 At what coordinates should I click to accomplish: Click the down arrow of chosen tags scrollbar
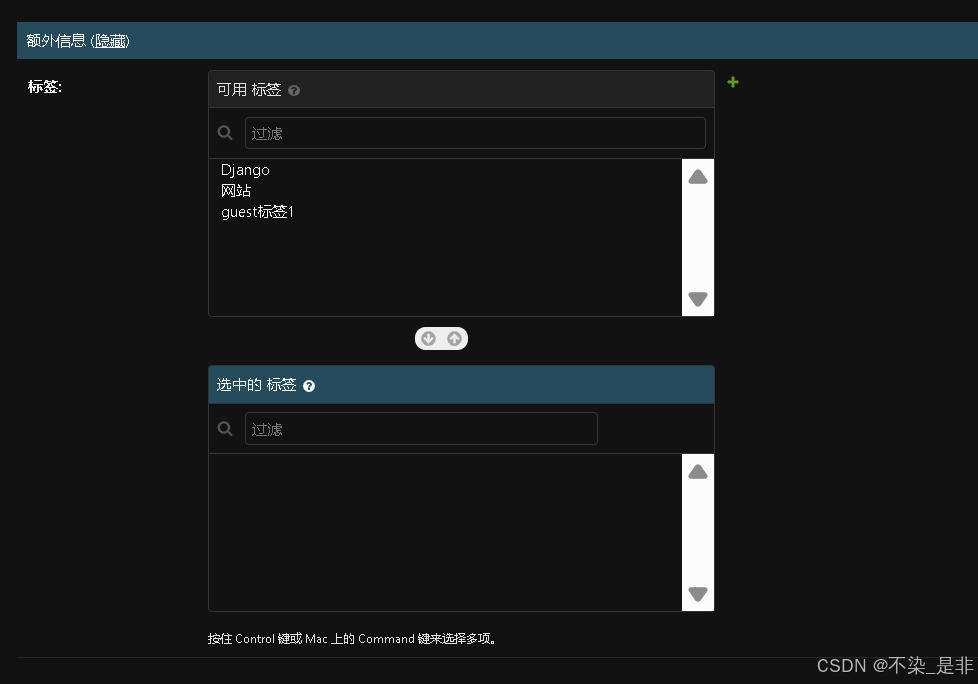(x=698, y=594)
